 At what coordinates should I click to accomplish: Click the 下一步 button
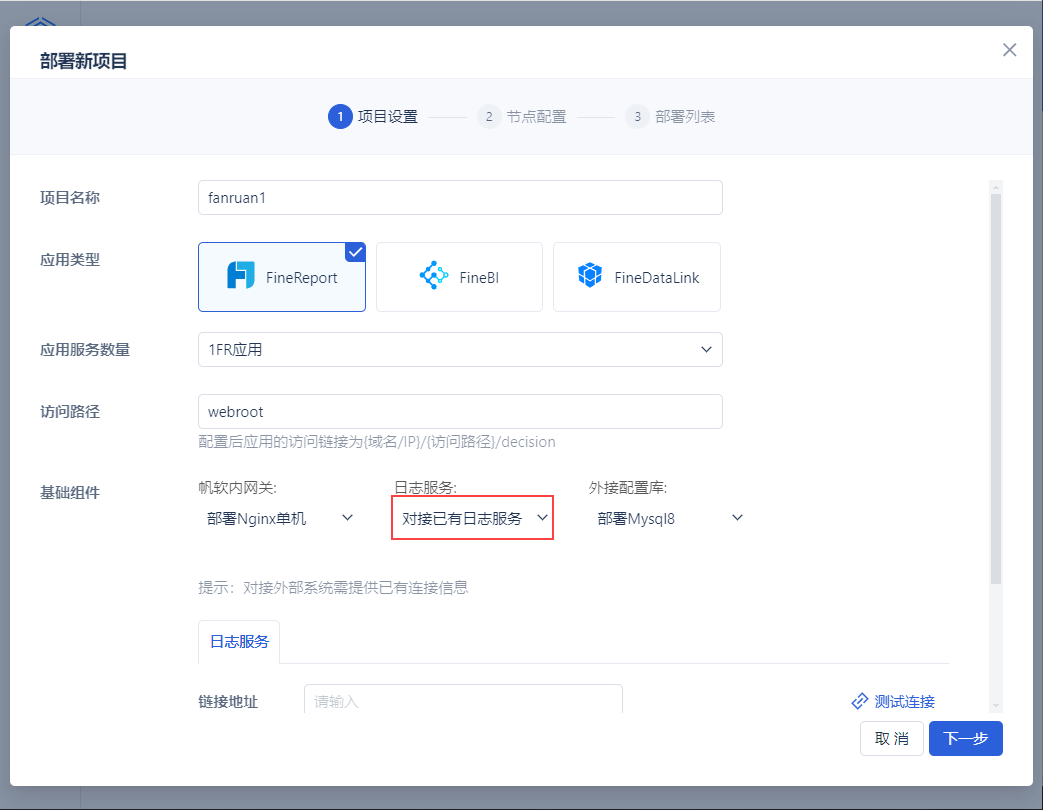(x=966, y=738)
